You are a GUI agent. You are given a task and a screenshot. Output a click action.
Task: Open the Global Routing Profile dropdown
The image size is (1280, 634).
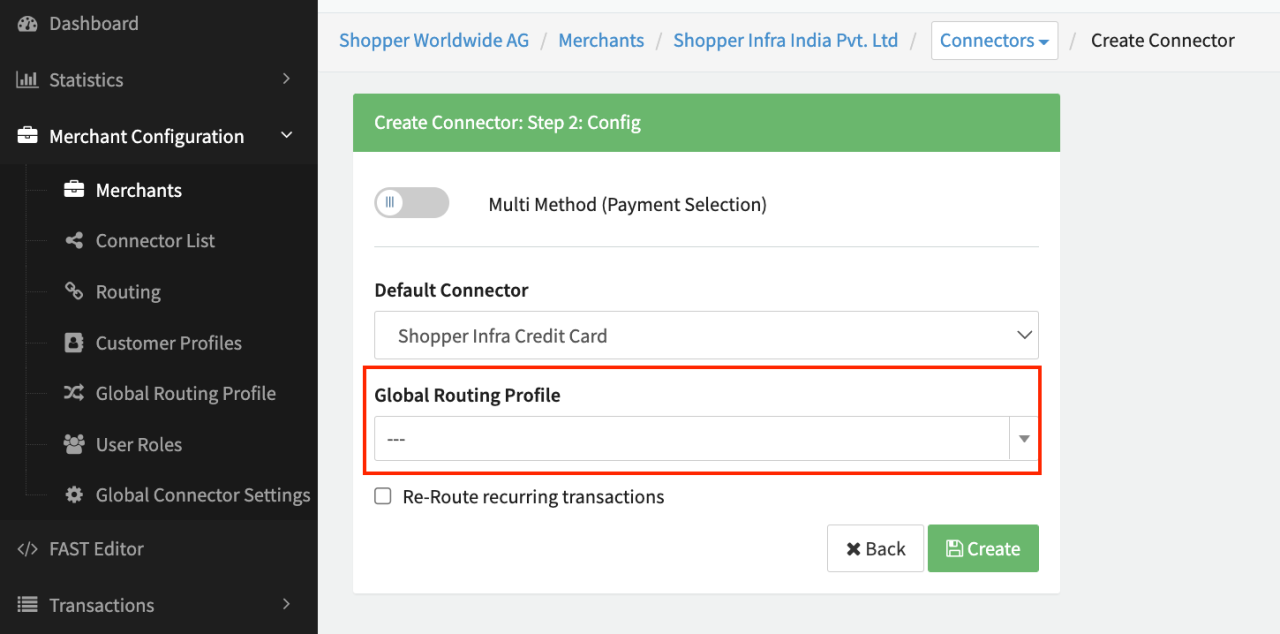tap(706, 439)
